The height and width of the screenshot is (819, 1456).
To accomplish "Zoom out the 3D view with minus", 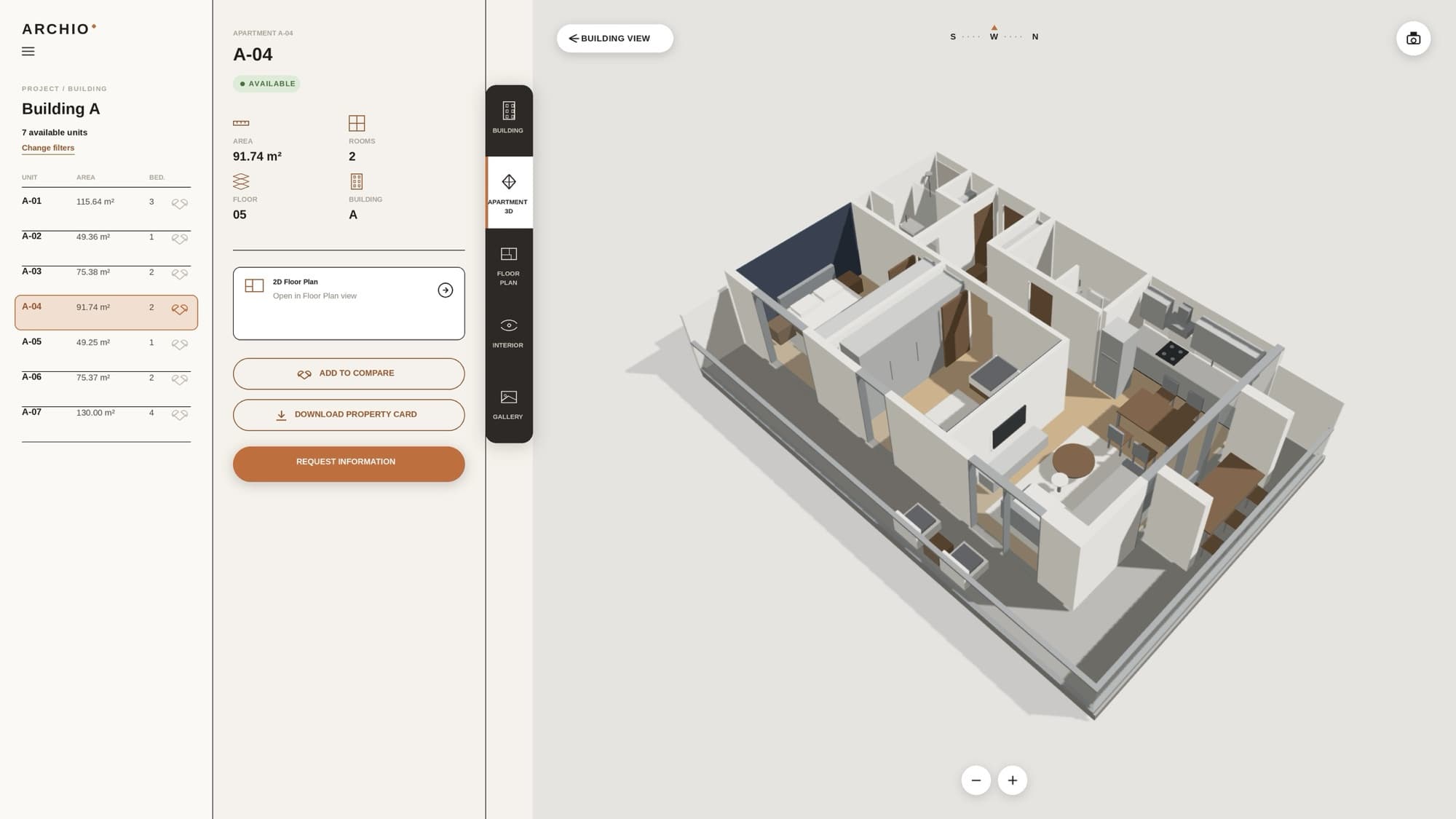I will tap(976, 780).
